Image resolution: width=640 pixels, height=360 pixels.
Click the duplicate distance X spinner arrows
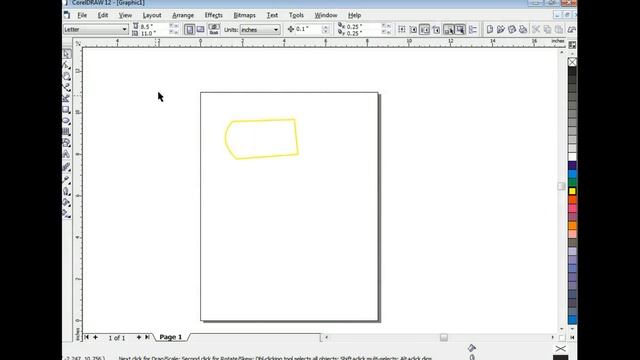click(386, 26)
